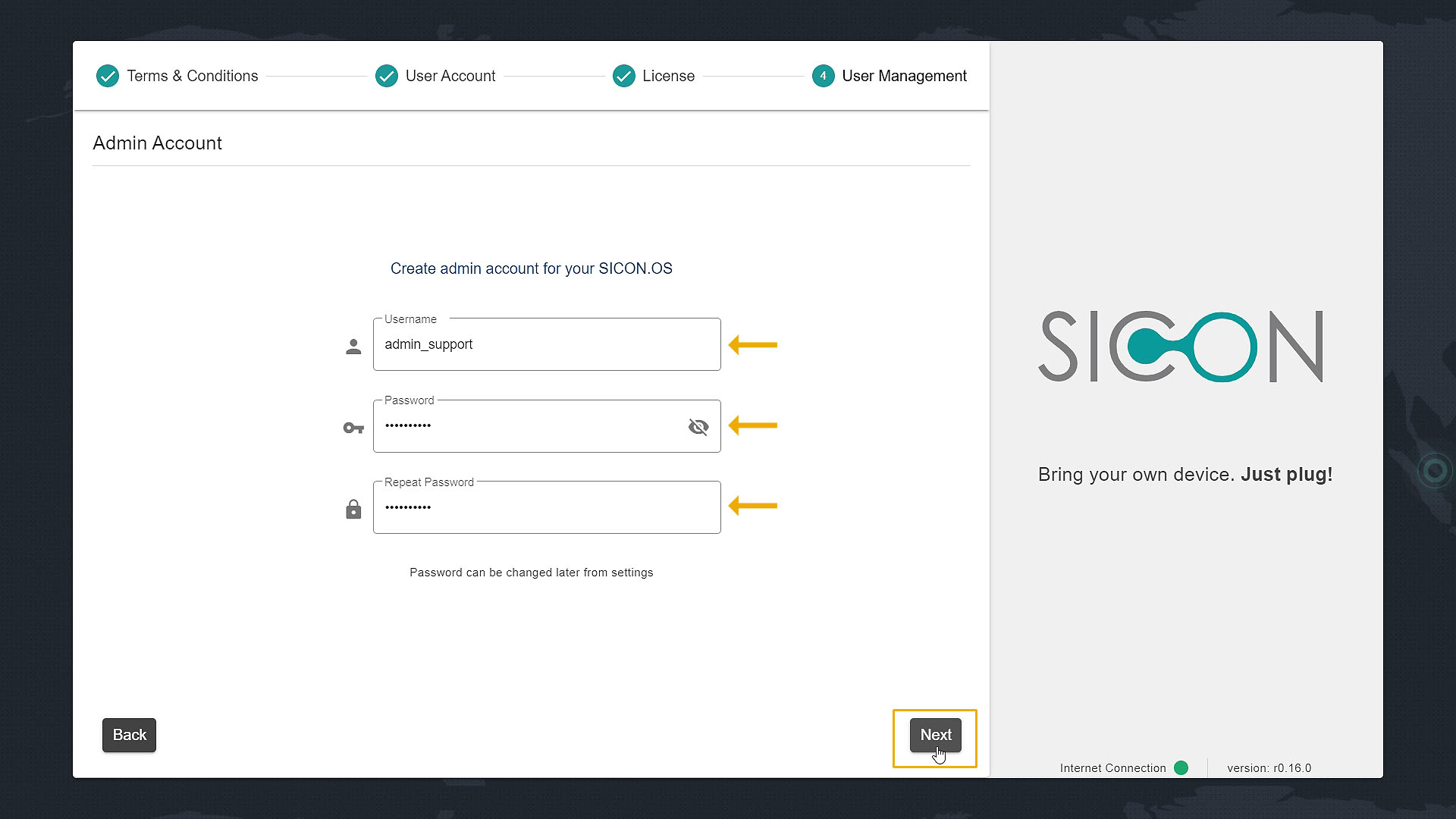Click the key icon beside Password

click(x=353, y=428)
